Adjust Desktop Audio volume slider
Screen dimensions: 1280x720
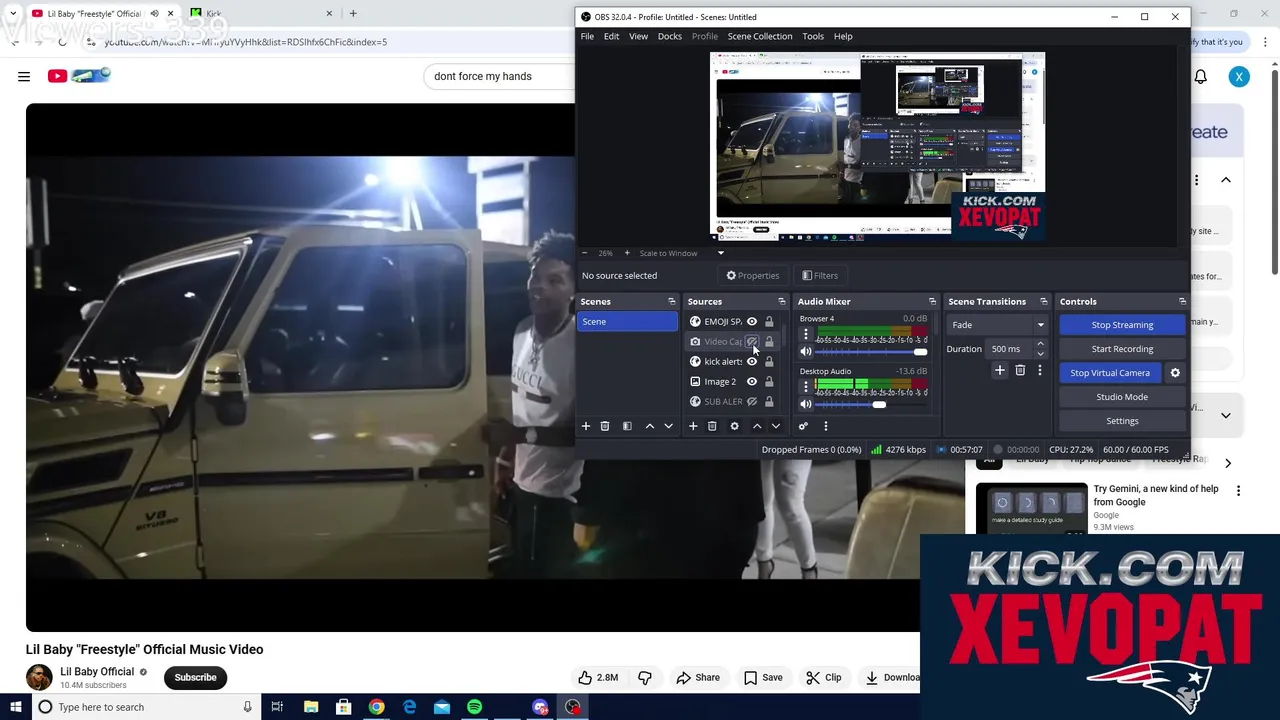click(871, 404)
